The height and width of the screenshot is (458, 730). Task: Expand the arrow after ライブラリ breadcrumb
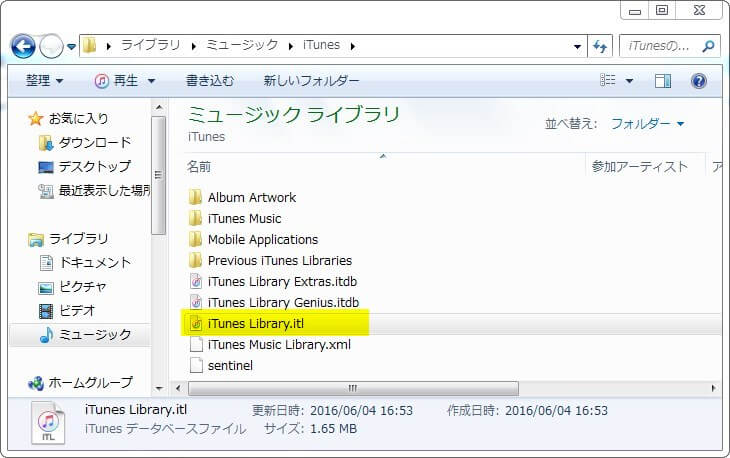pos(194,46)
